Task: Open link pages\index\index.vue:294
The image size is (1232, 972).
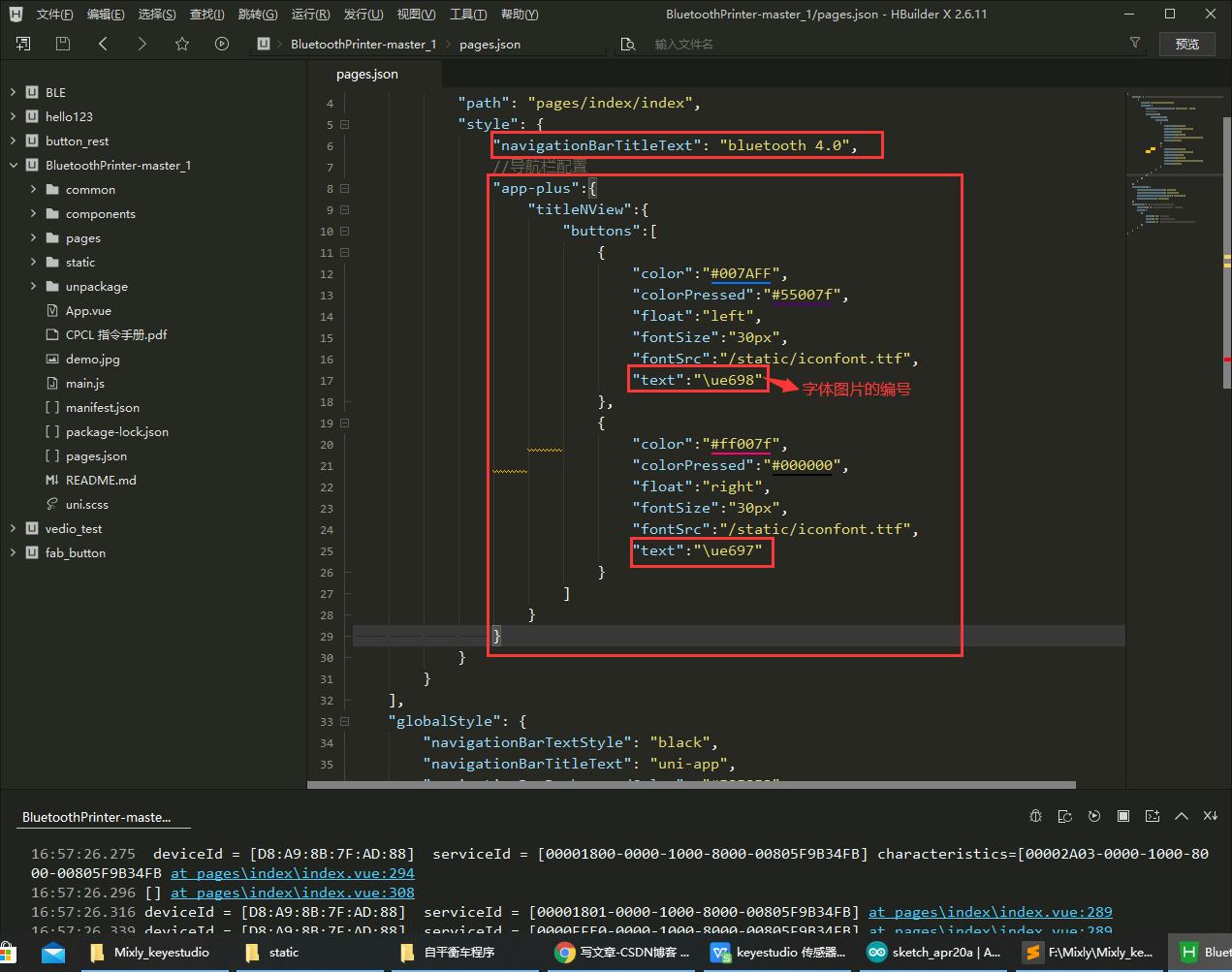Action: (293, 873)
